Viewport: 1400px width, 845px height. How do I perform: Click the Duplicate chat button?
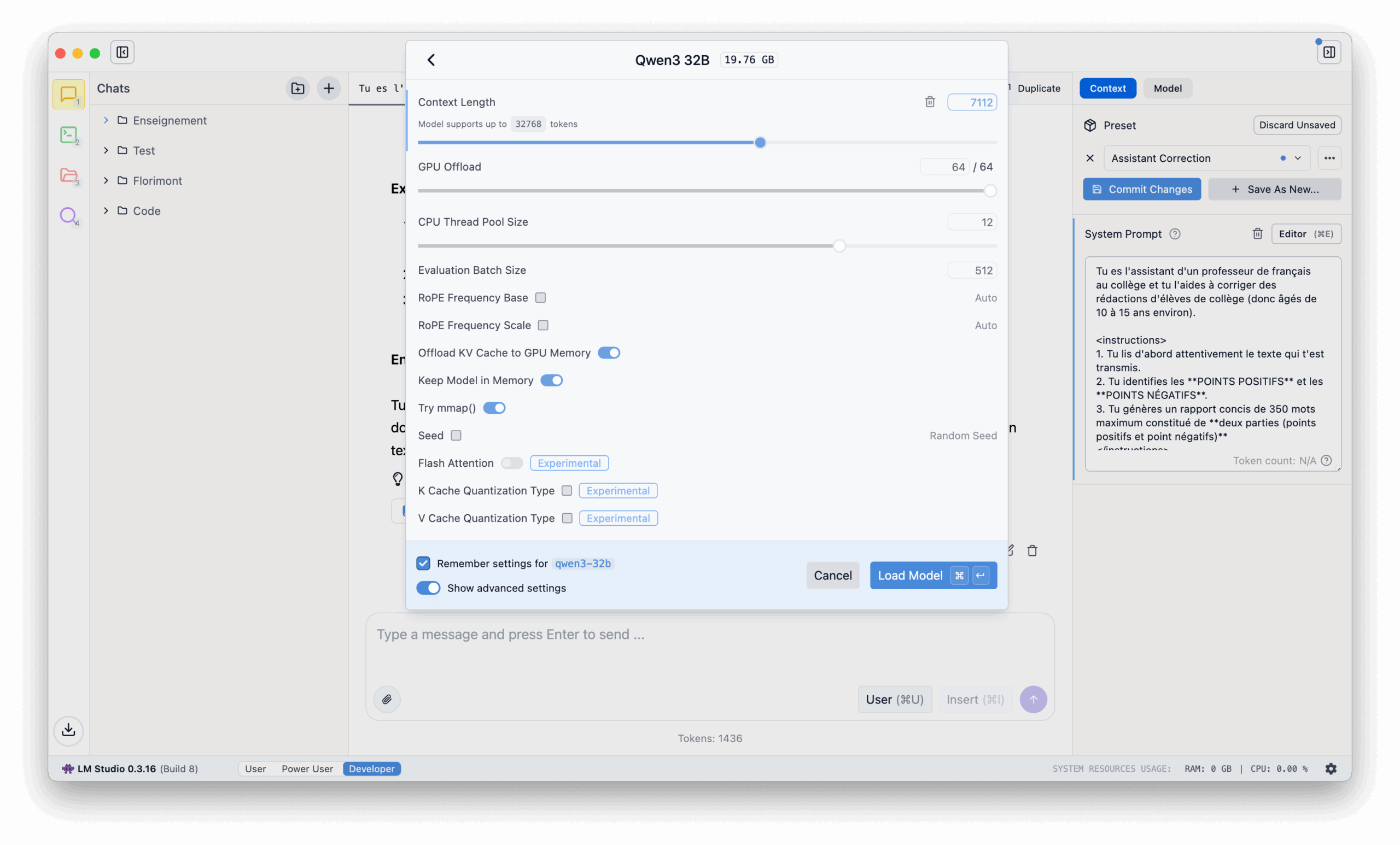[x=1038, y=88]
